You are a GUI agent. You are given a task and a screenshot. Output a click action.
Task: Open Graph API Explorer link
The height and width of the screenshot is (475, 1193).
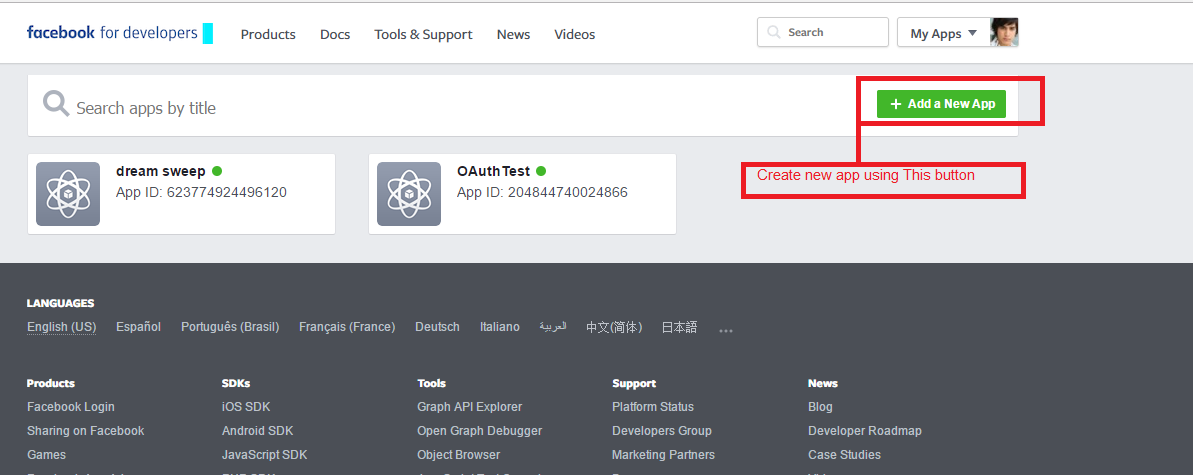coord(469,406)
